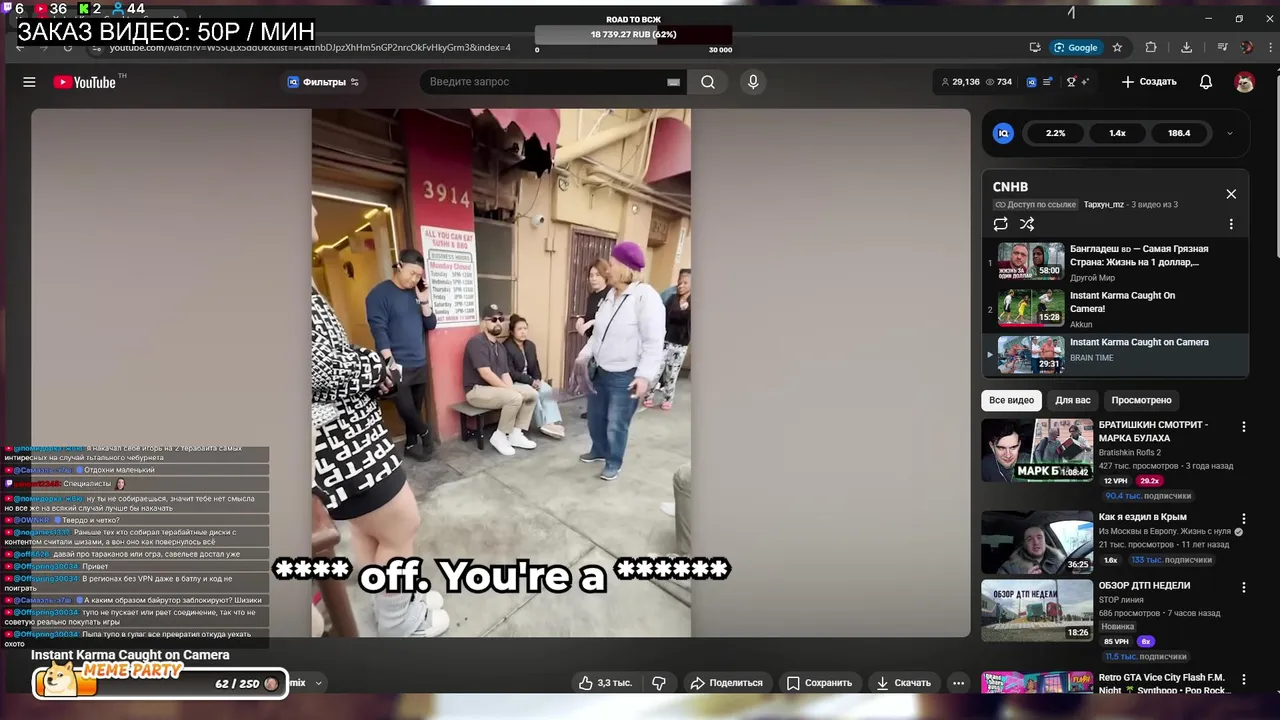Viewport: 1280px width, 720px height.
Task: Open the Как я ездил в Крым video title
Action: click(x=1142, y=517)
